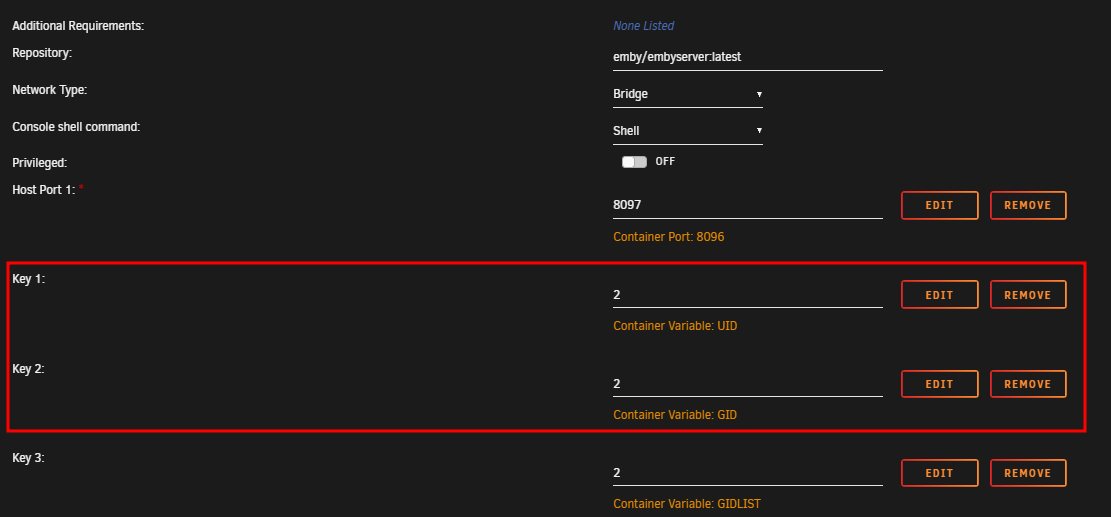Viewport: 1111px width, 517px height.
Task: Remove Key 3 GIDLIST variable
Action: coord(1028,473)
